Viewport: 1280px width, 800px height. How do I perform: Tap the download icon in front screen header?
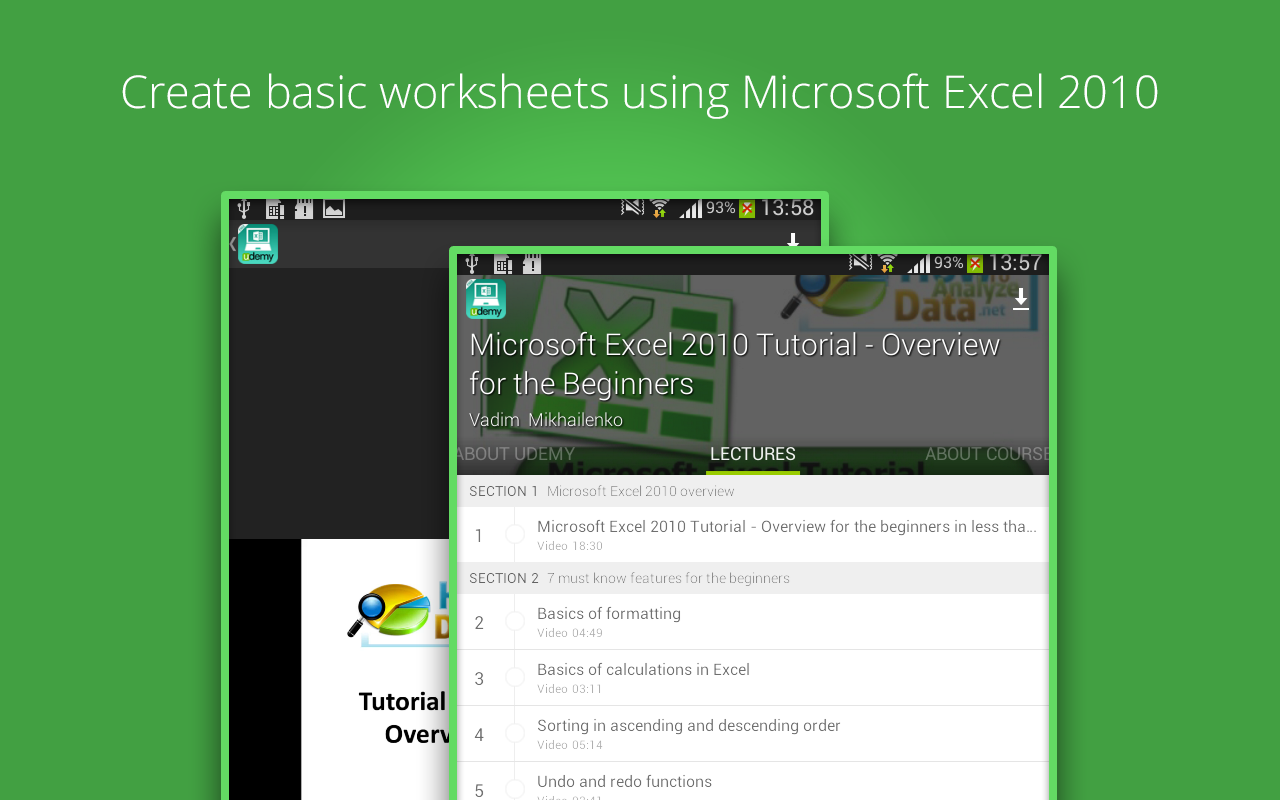pyautogui.click(x=1021, y=299)
